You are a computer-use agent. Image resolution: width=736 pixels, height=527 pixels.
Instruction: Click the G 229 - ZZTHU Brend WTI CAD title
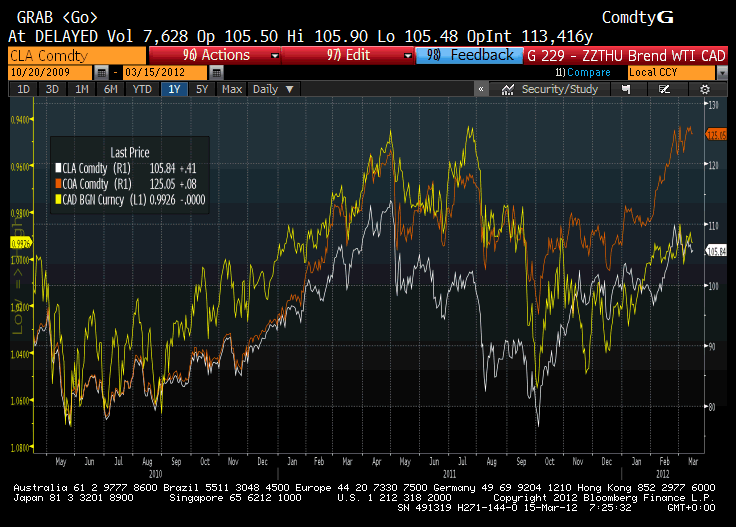tap(626, 55)
